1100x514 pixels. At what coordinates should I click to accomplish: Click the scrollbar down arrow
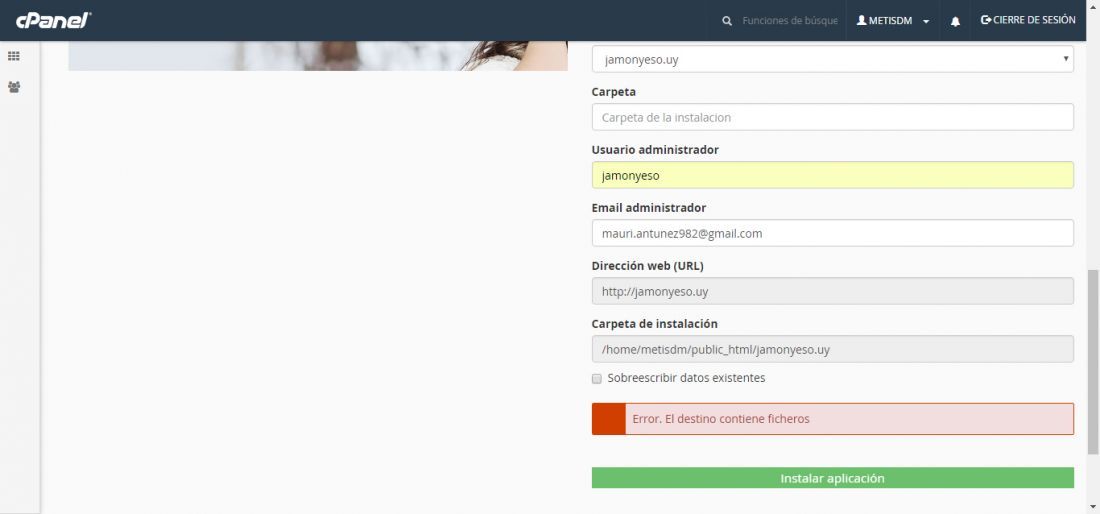(x=1093, y=506)
